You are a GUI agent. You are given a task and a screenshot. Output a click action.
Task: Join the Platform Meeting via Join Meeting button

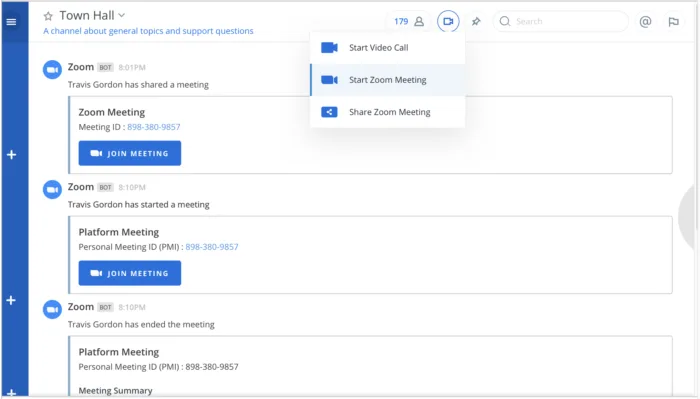click(130, 273)
